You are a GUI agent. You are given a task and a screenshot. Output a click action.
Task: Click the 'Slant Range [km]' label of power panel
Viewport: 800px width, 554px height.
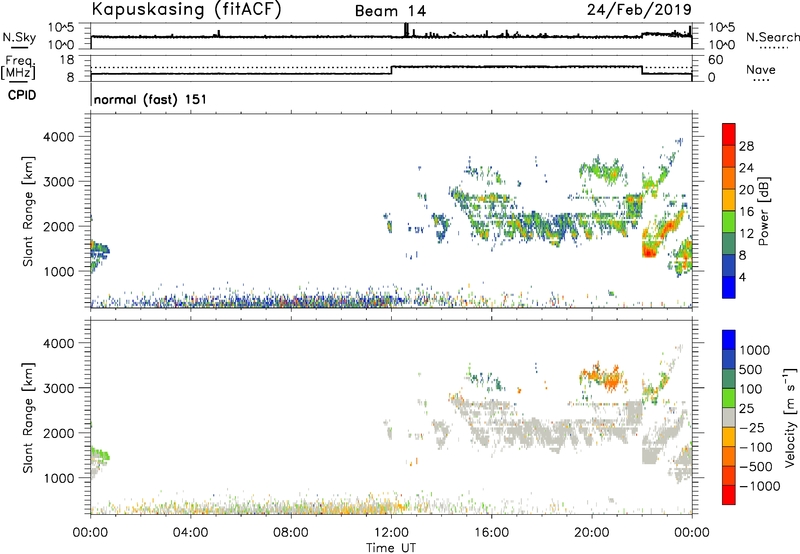click(28, 211)
